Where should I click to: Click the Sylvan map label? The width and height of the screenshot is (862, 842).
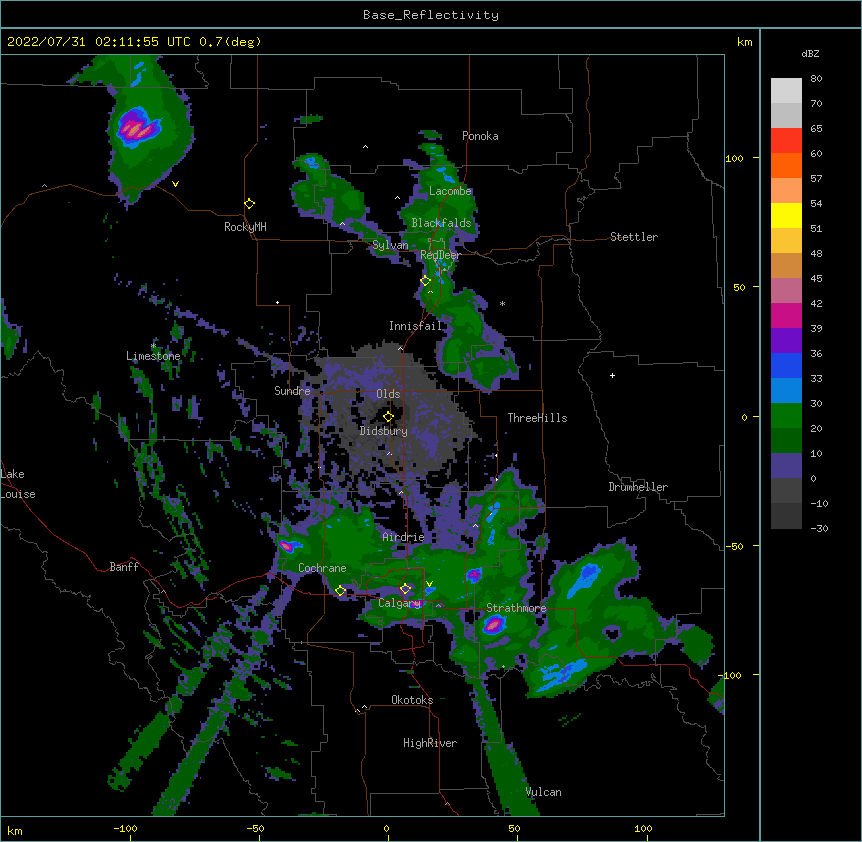pos(390,245)
